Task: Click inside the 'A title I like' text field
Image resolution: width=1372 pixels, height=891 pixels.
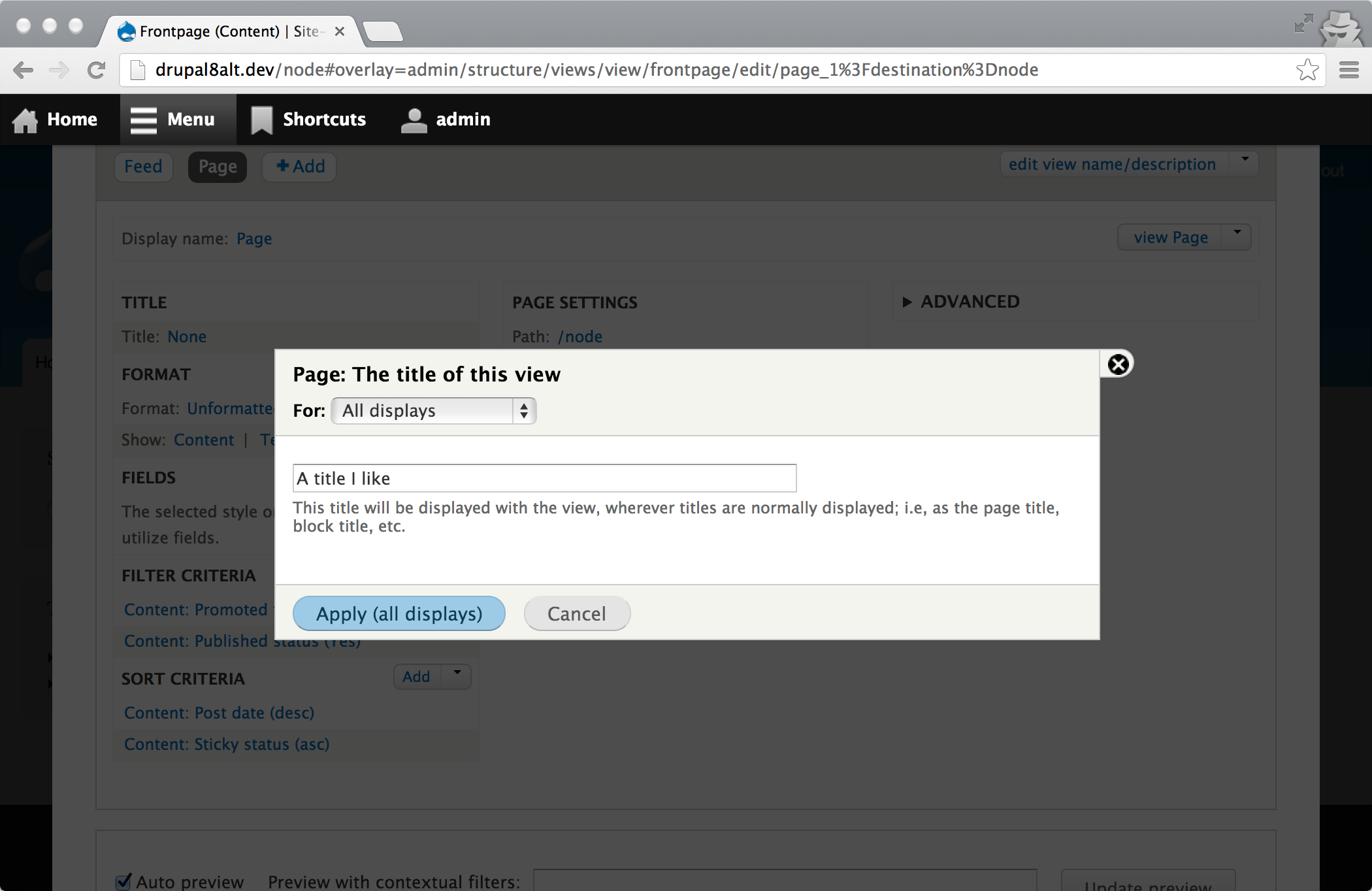Action: [x=544, y=478]
